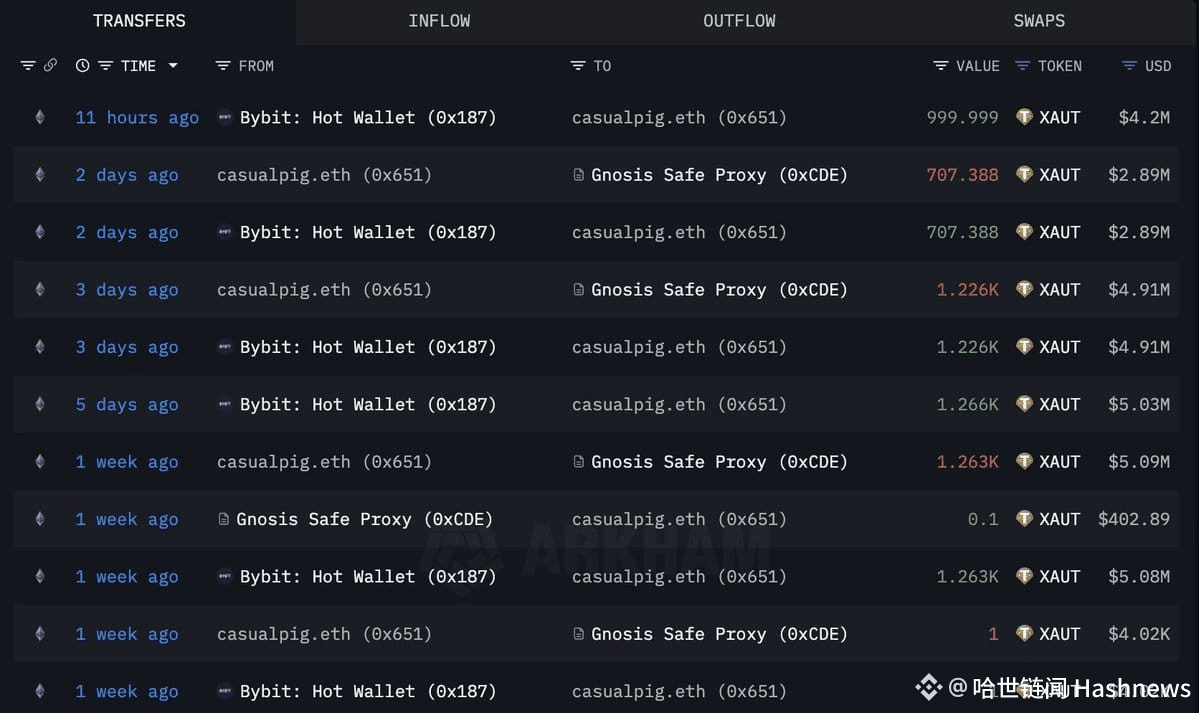This screenshot has width=1199, height=713.
Task: Click the TOKEN column filter icon
Action: click(x=1023, y=66)
